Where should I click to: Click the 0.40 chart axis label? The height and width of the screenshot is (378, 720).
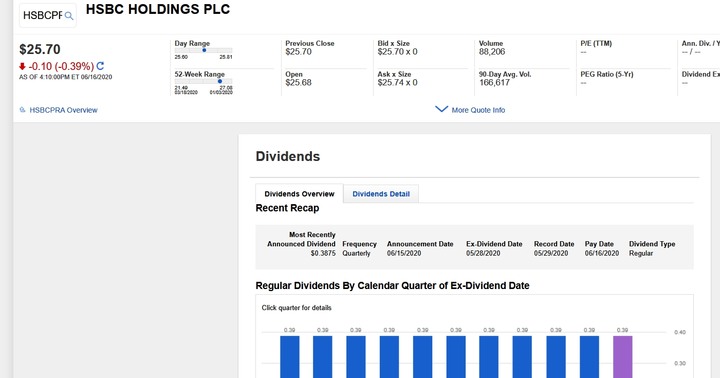point(680,332)
